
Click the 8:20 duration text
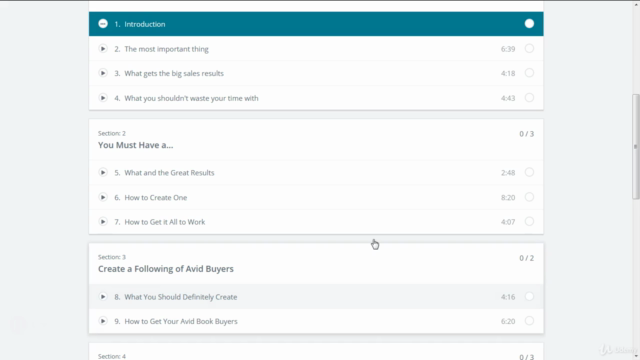pos(508,198)
